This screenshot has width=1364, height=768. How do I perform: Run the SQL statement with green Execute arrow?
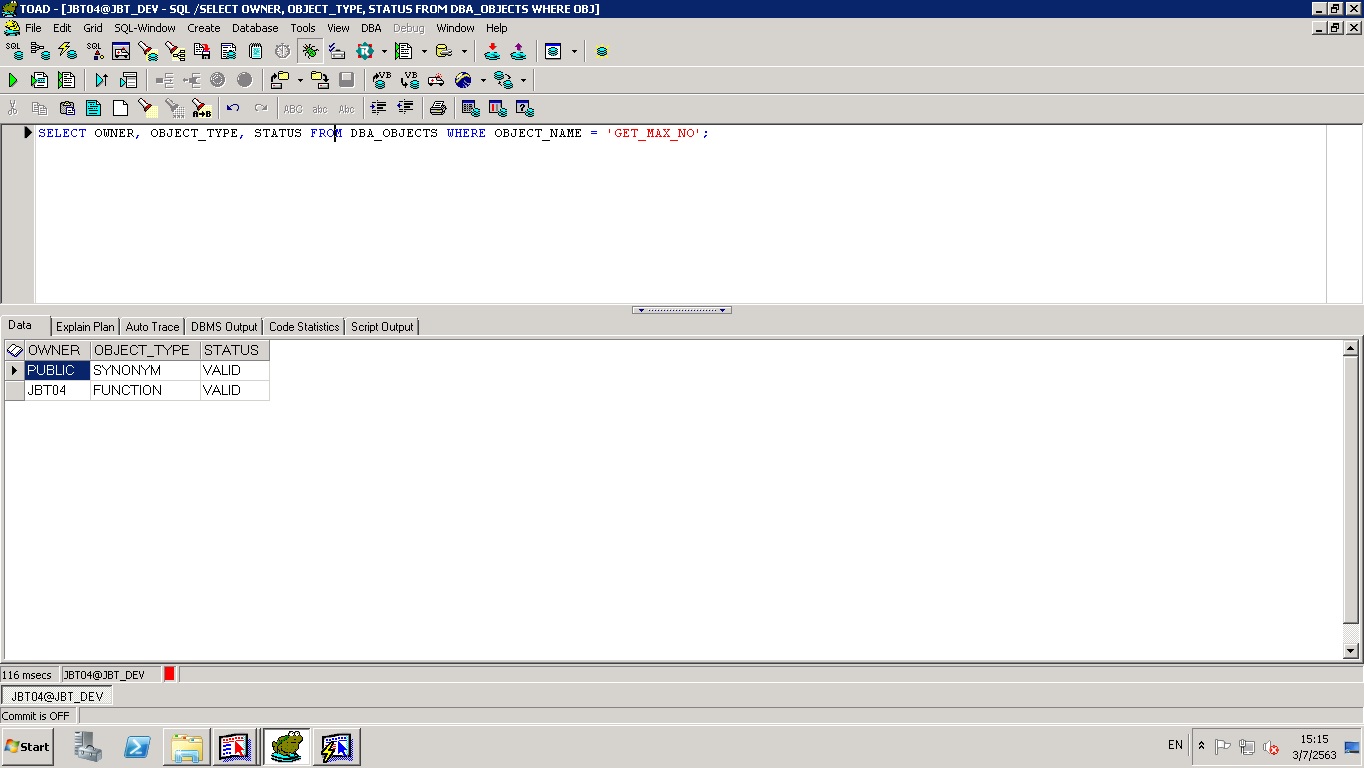tap(13, 80)
